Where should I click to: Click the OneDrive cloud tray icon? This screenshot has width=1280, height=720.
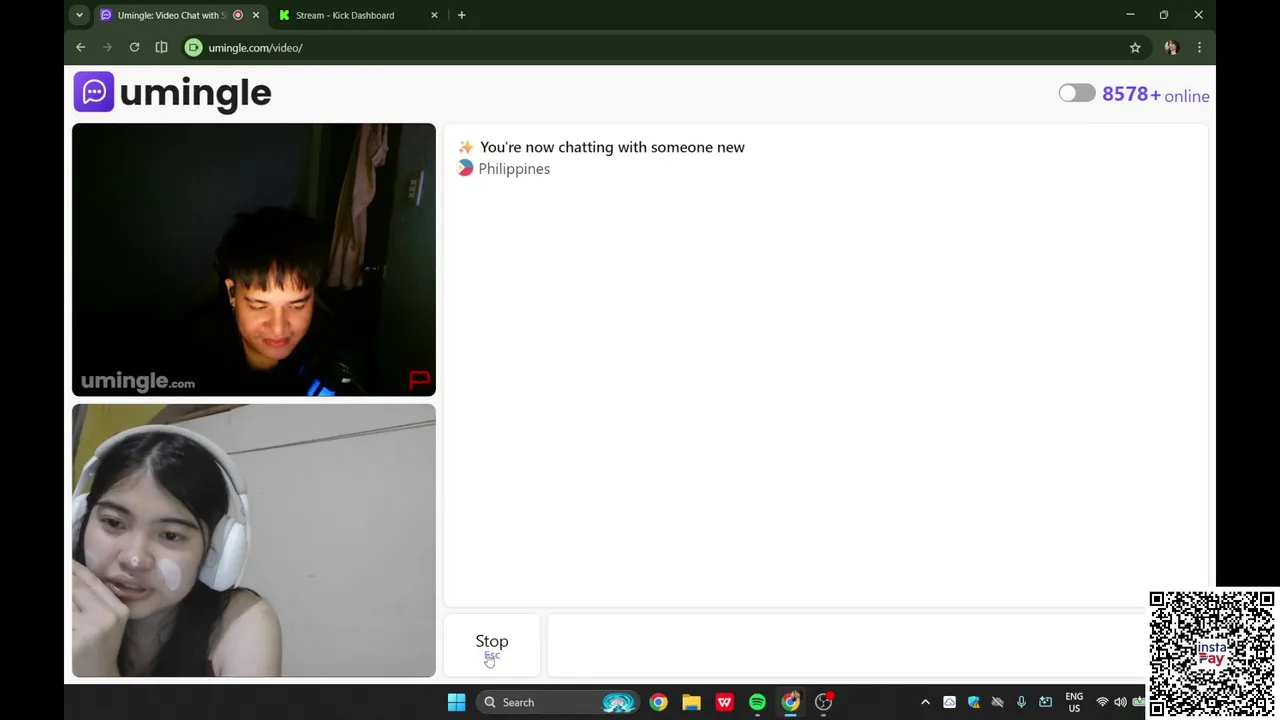949,702
